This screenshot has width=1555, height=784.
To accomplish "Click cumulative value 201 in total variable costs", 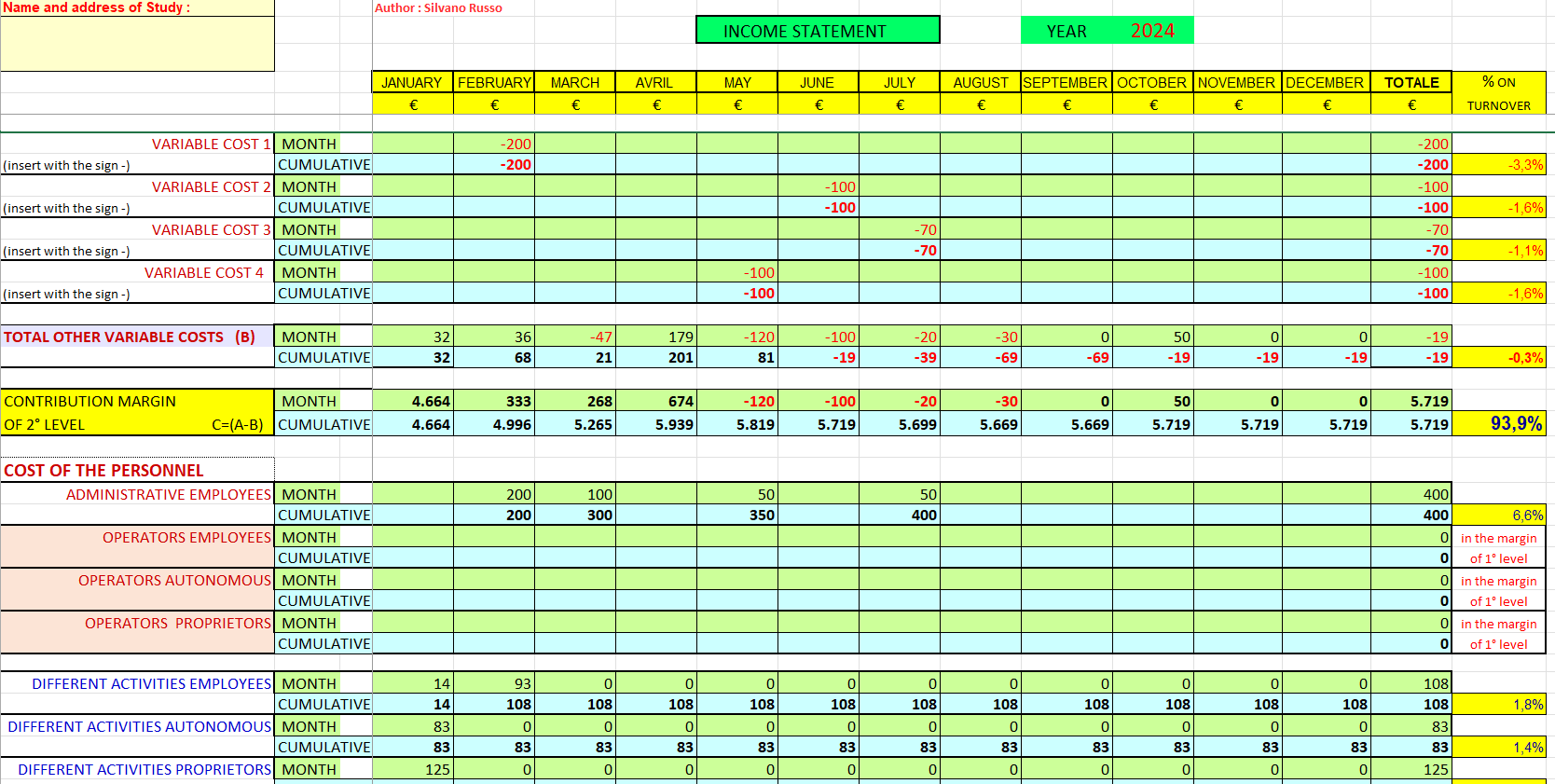I will (656, 357).
